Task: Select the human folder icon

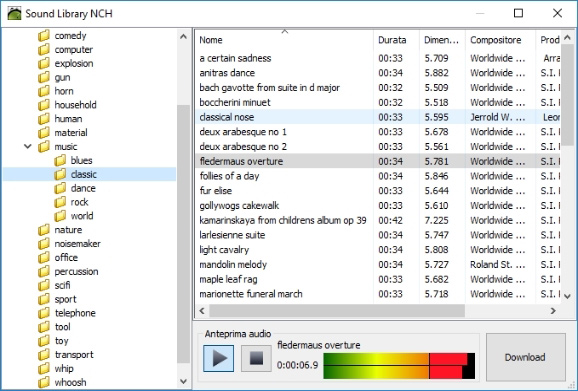Action: [44, 119]
